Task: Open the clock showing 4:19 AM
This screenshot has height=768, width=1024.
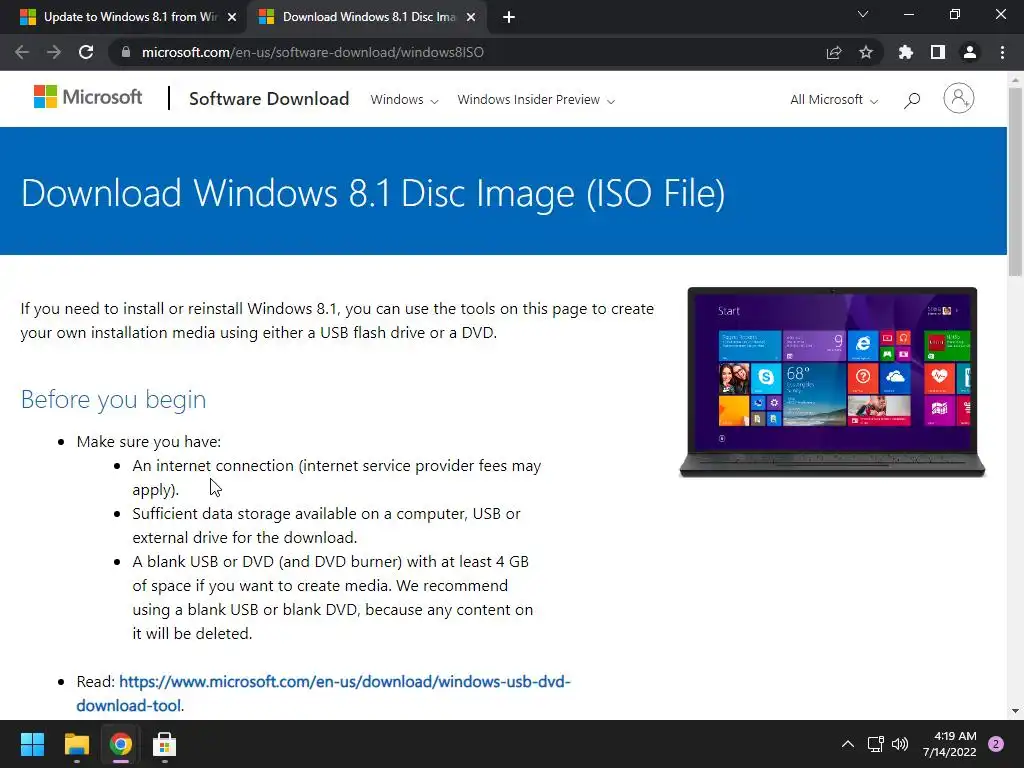Action: point(950,744)
